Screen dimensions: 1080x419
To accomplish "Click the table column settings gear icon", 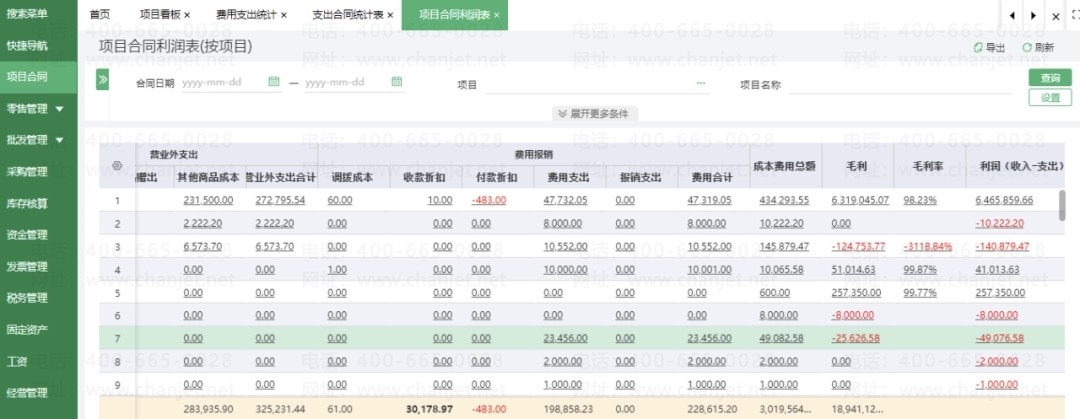I will pos(117,164).
